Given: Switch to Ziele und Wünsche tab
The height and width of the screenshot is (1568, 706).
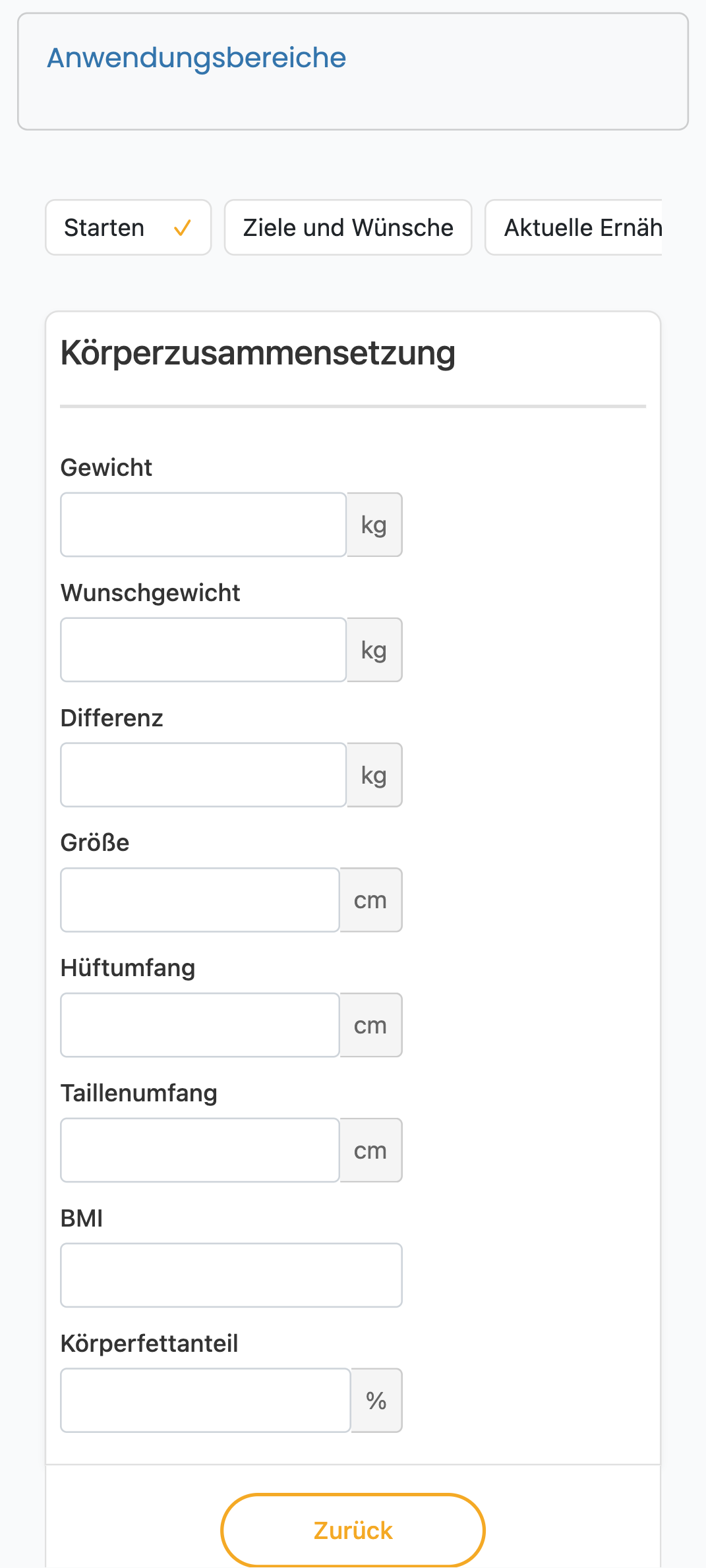Looking at the screenshot, I should (348, 227).
